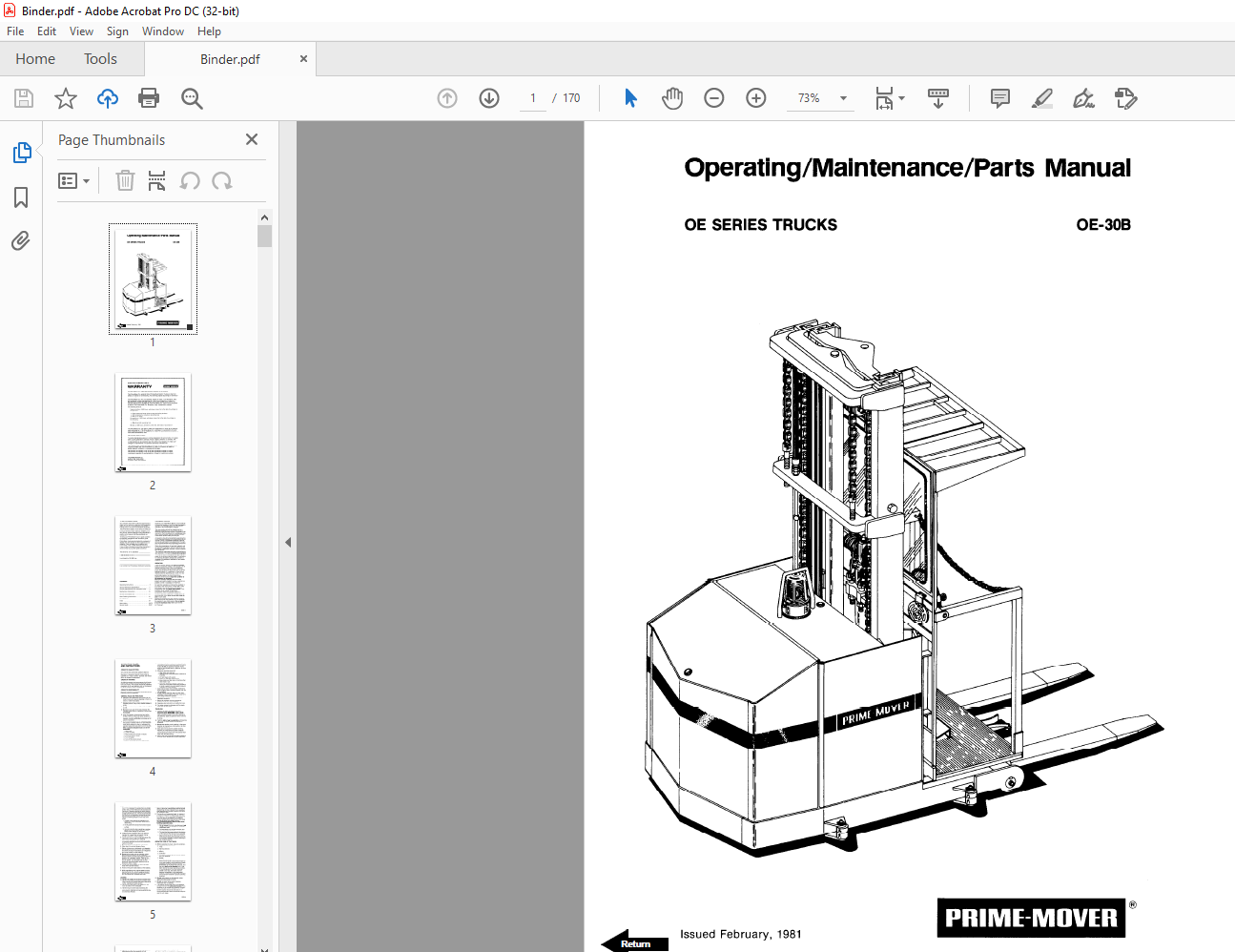
Task: Click the Stamp/send for signature icon
Action: (1126, 98)
